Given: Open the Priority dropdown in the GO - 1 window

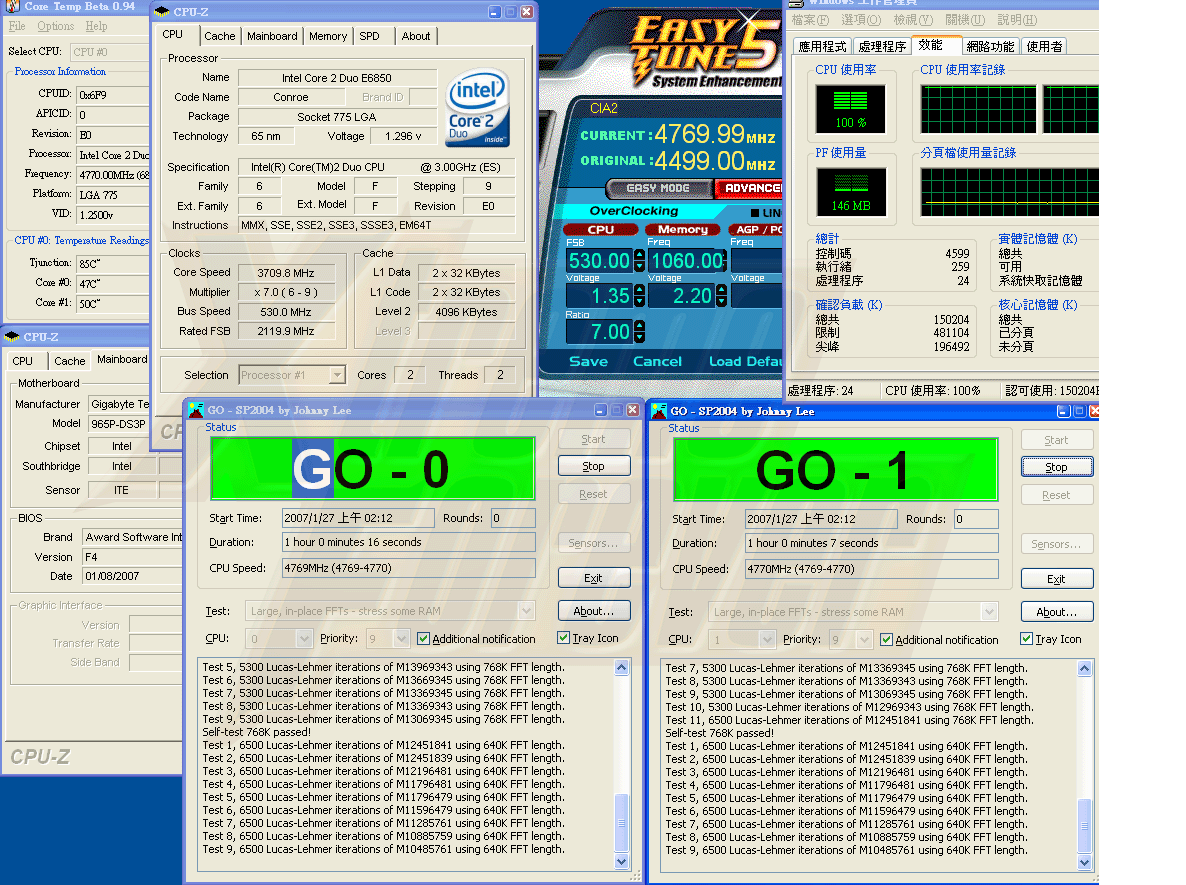Looking at the screenshot, I should click(x=865, y=639).
